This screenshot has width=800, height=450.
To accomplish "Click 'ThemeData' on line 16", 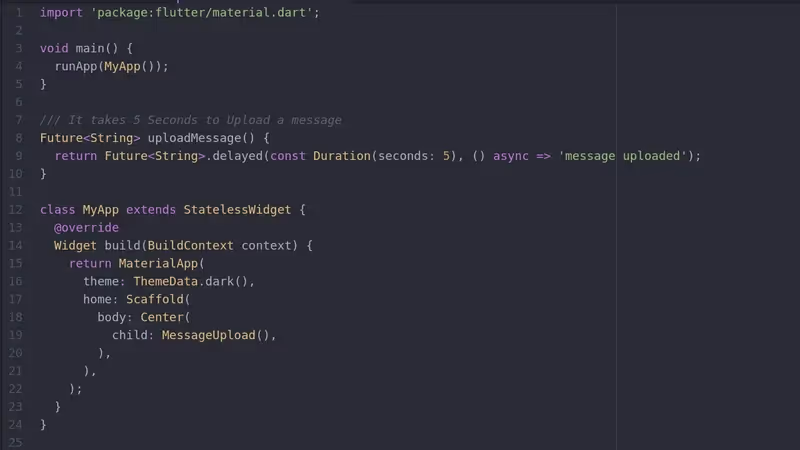I will (165, 282).
